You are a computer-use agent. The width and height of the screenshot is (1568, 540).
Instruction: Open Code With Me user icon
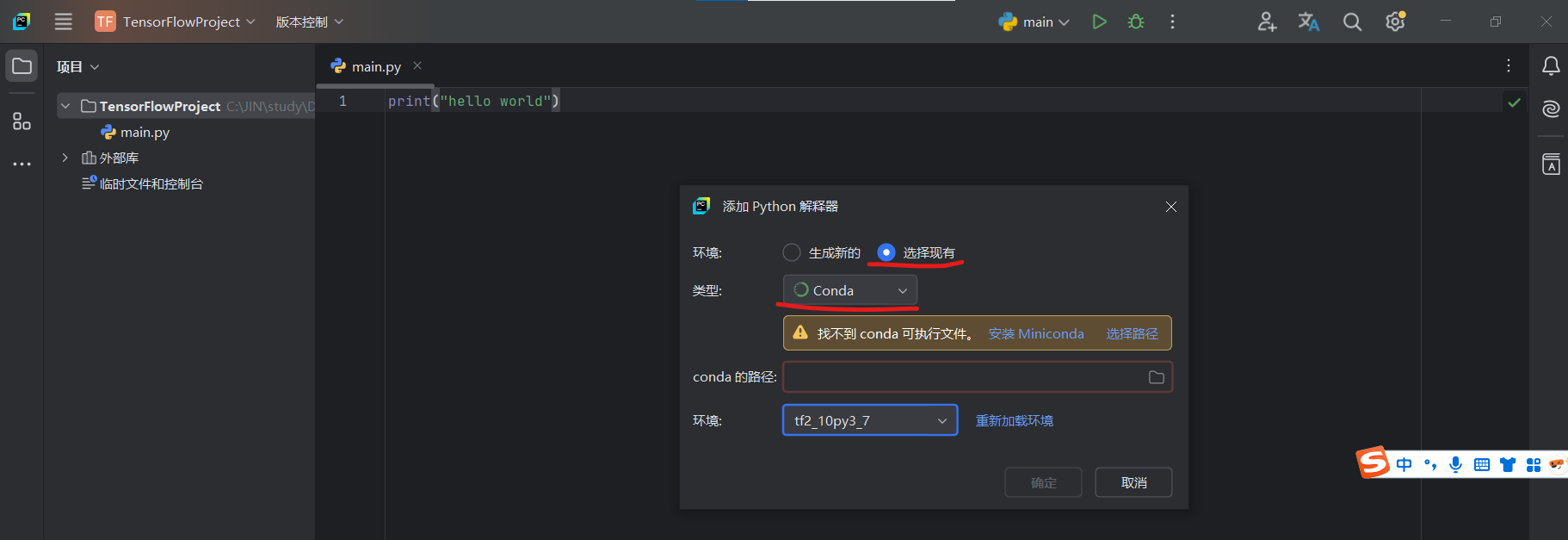[1267, 22]
